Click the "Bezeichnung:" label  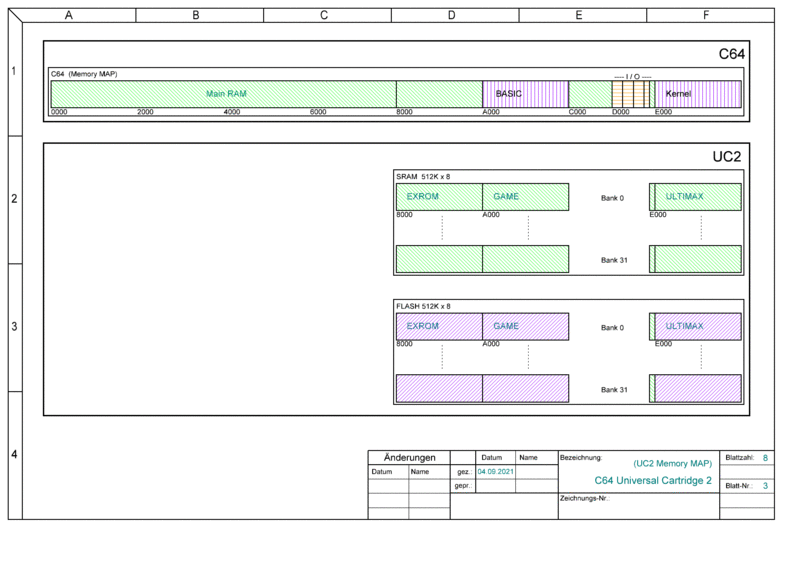[x=581, y=458]
